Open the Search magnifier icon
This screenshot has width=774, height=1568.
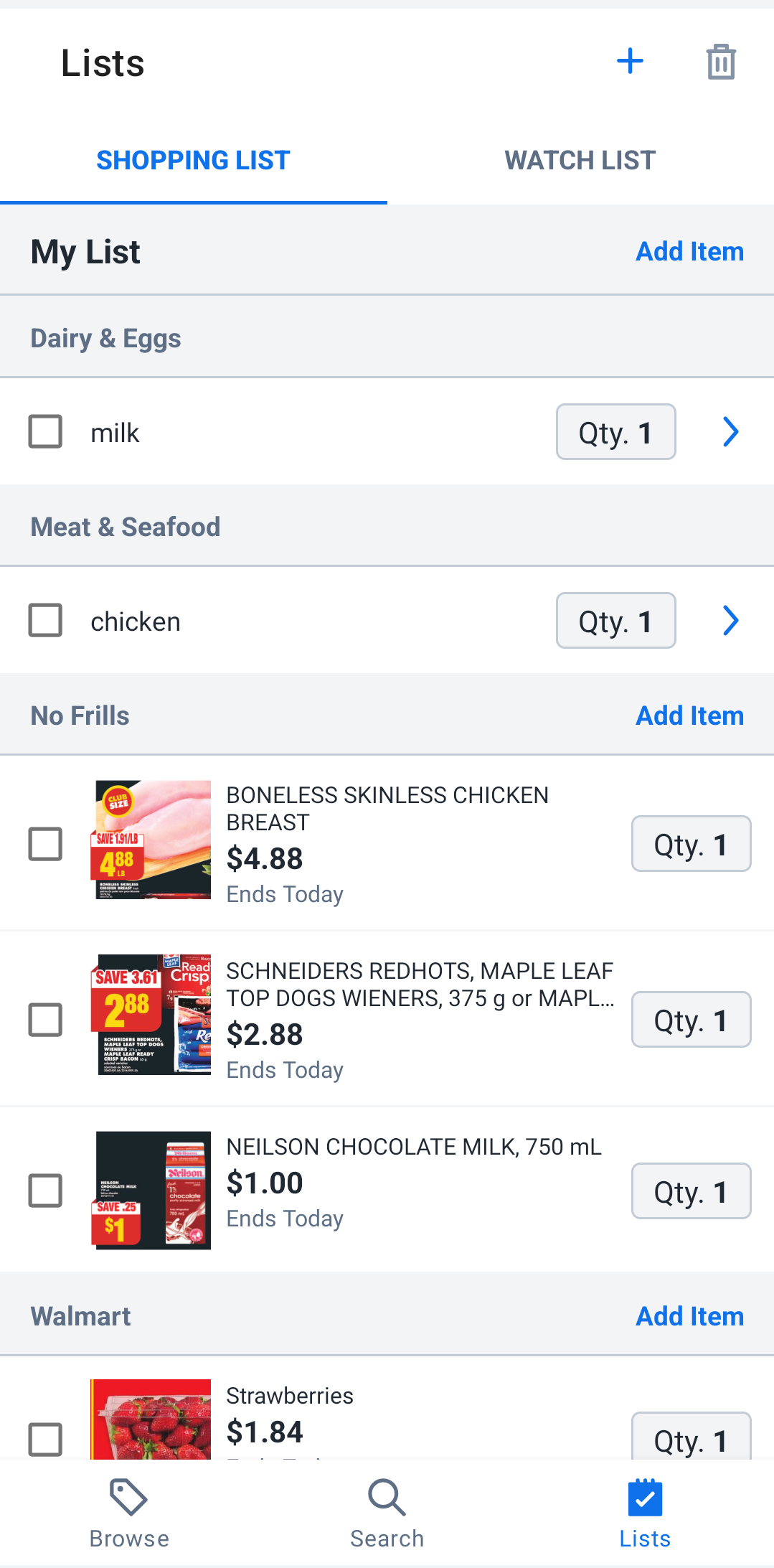[x=387, y=1497]
